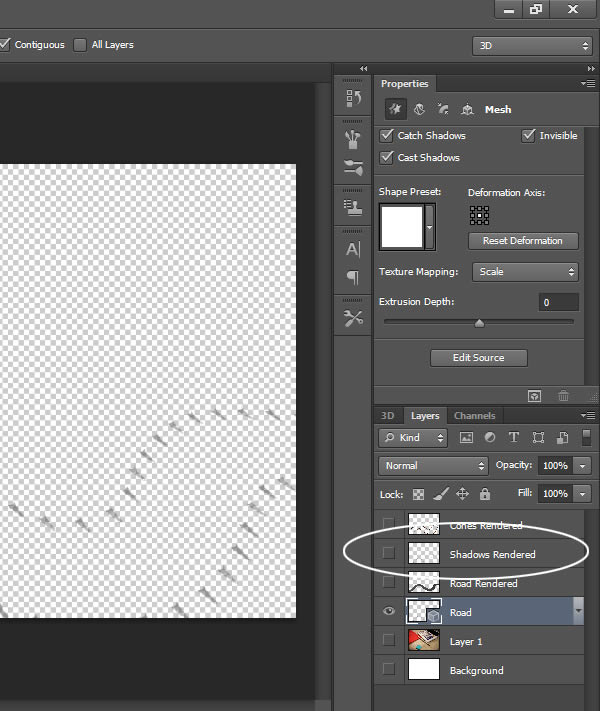The height and width of the screenshot is (711, 600).
Task: Click the Edit Source button
Action: click(478, 358)
